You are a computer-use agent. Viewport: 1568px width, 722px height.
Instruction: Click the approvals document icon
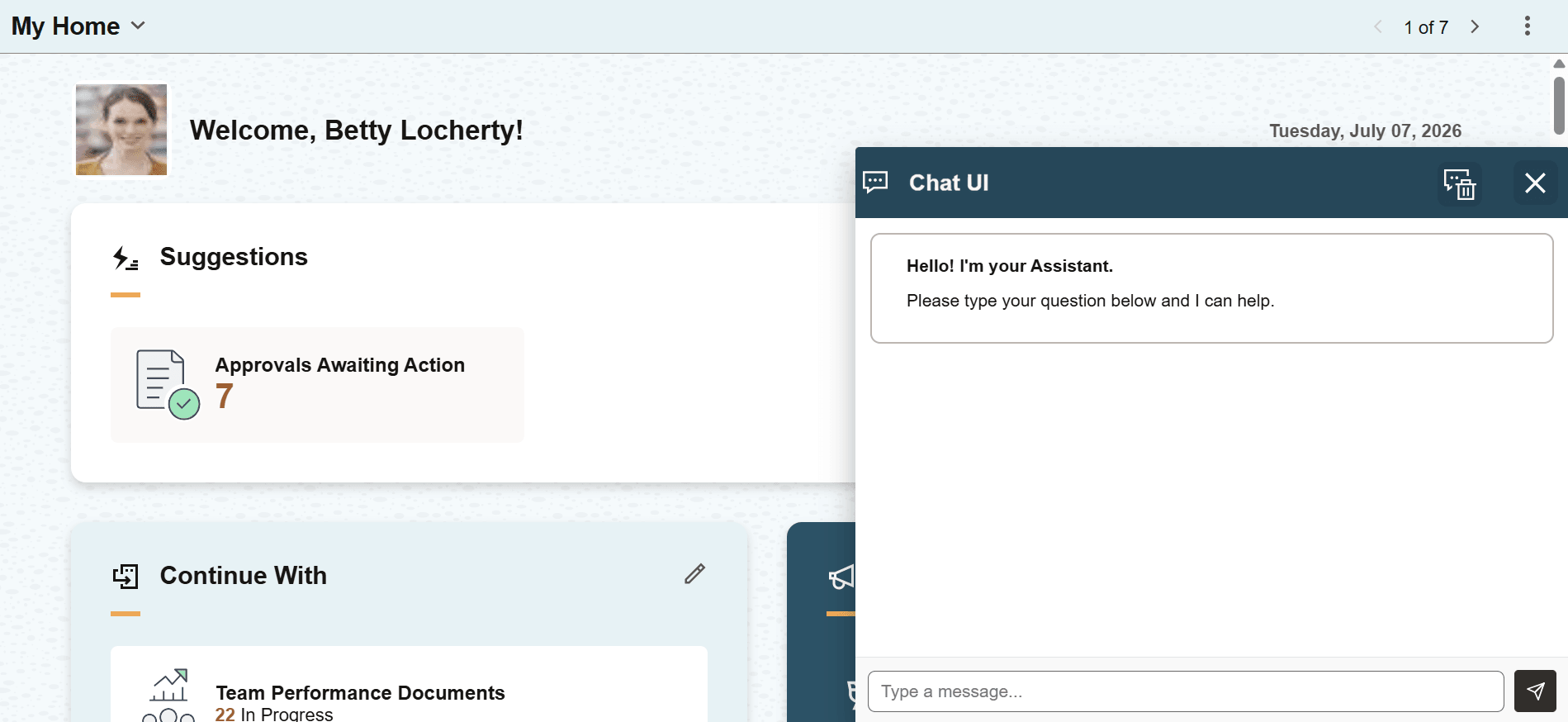(x=168, y=385)
